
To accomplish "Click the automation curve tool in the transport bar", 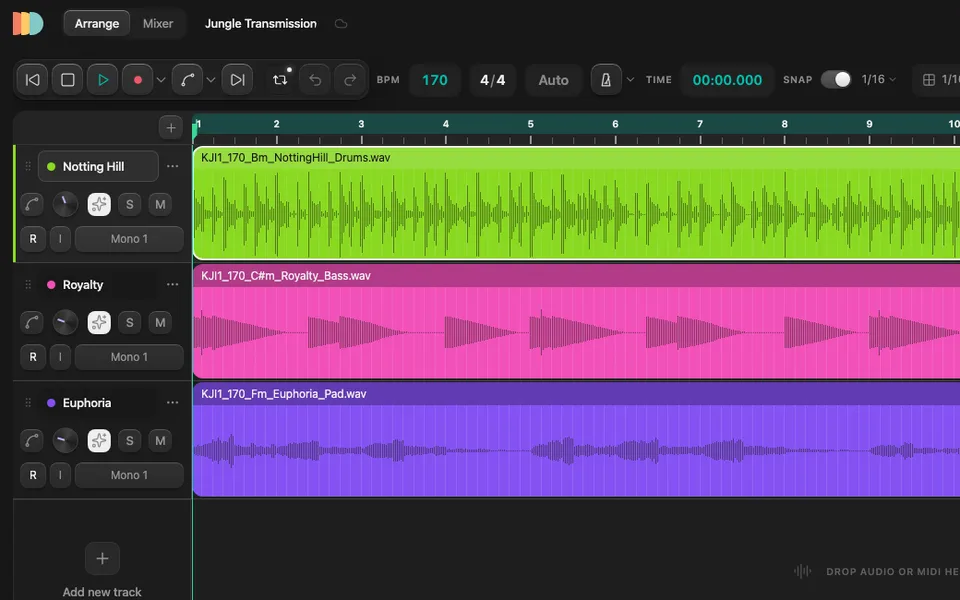I will pyautogui.click(x=187, y=80).
